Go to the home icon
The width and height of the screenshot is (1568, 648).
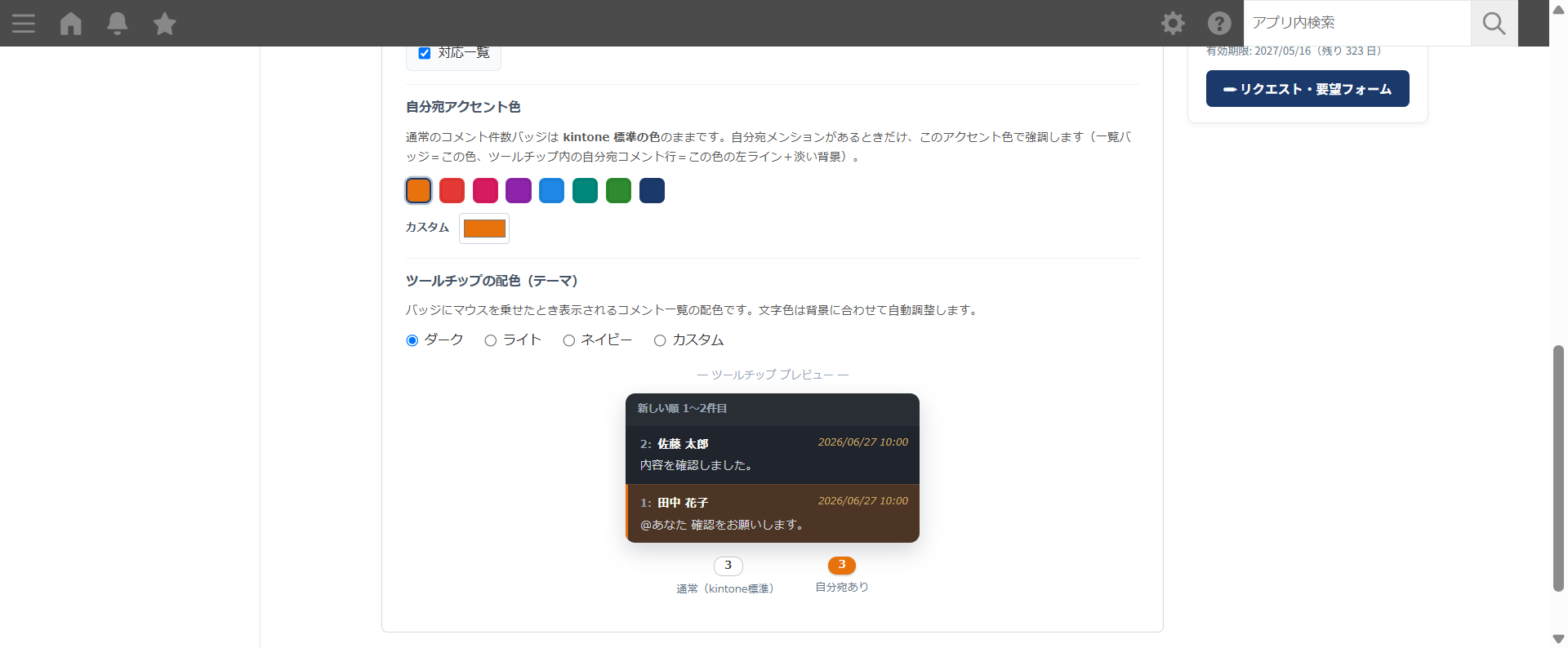pyautogui.click(x=71, y=23)
